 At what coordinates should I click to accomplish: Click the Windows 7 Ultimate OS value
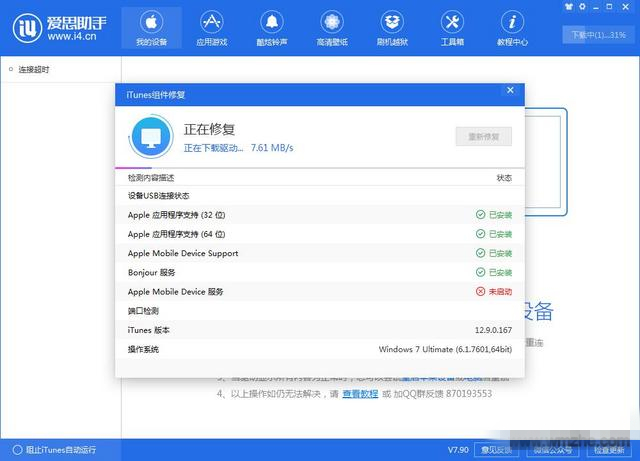pyautogui.click(x=445, y=349)
